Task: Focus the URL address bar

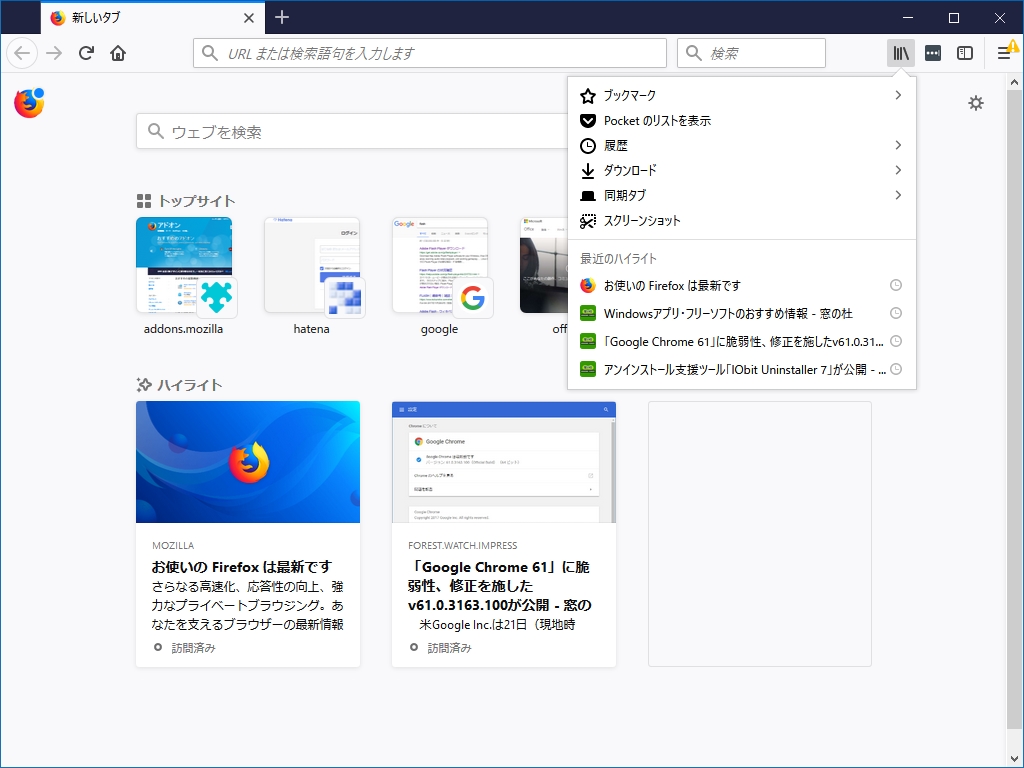Action: click(430, 53)
